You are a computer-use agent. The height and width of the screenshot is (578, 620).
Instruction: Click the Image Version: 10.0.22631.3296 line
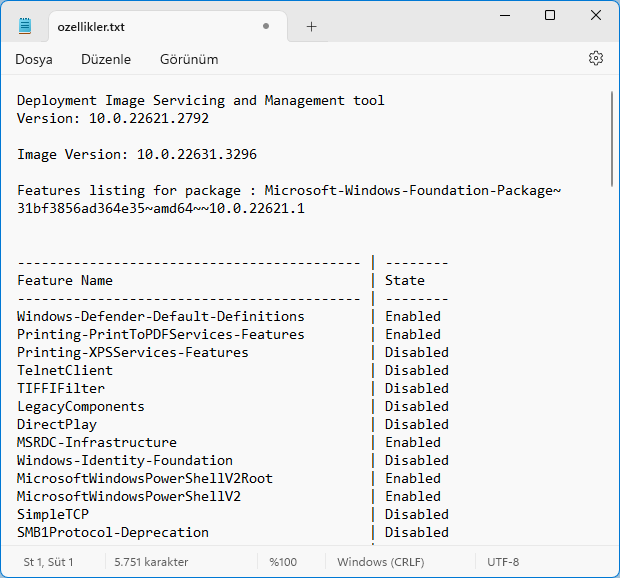137,154
